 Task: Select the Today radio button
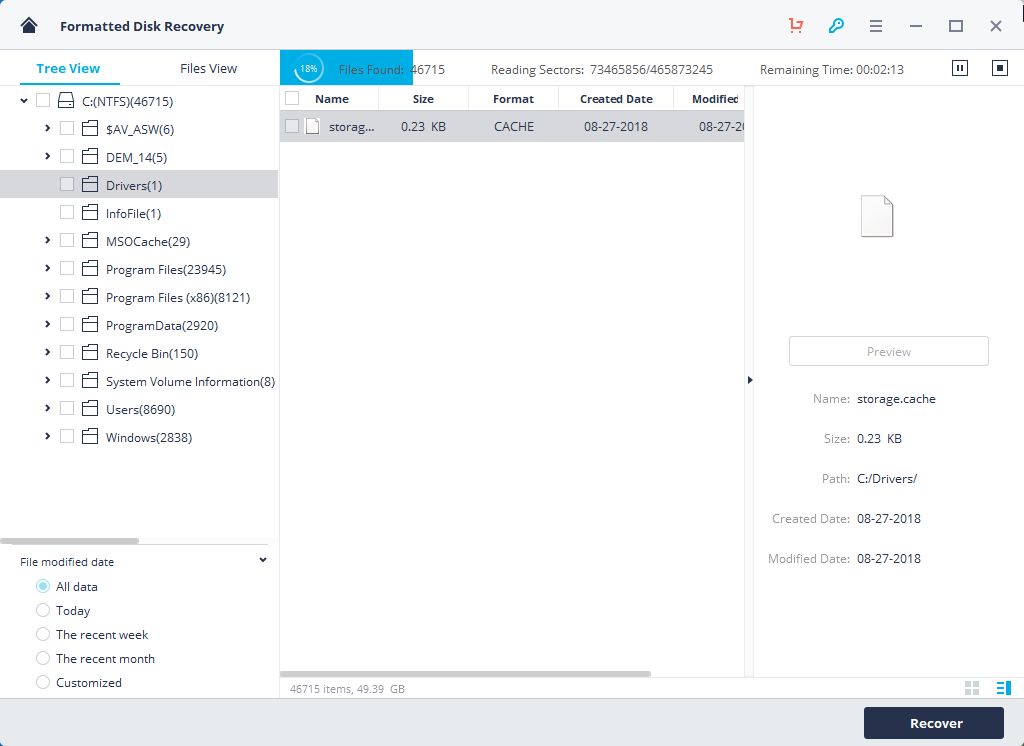43,610
